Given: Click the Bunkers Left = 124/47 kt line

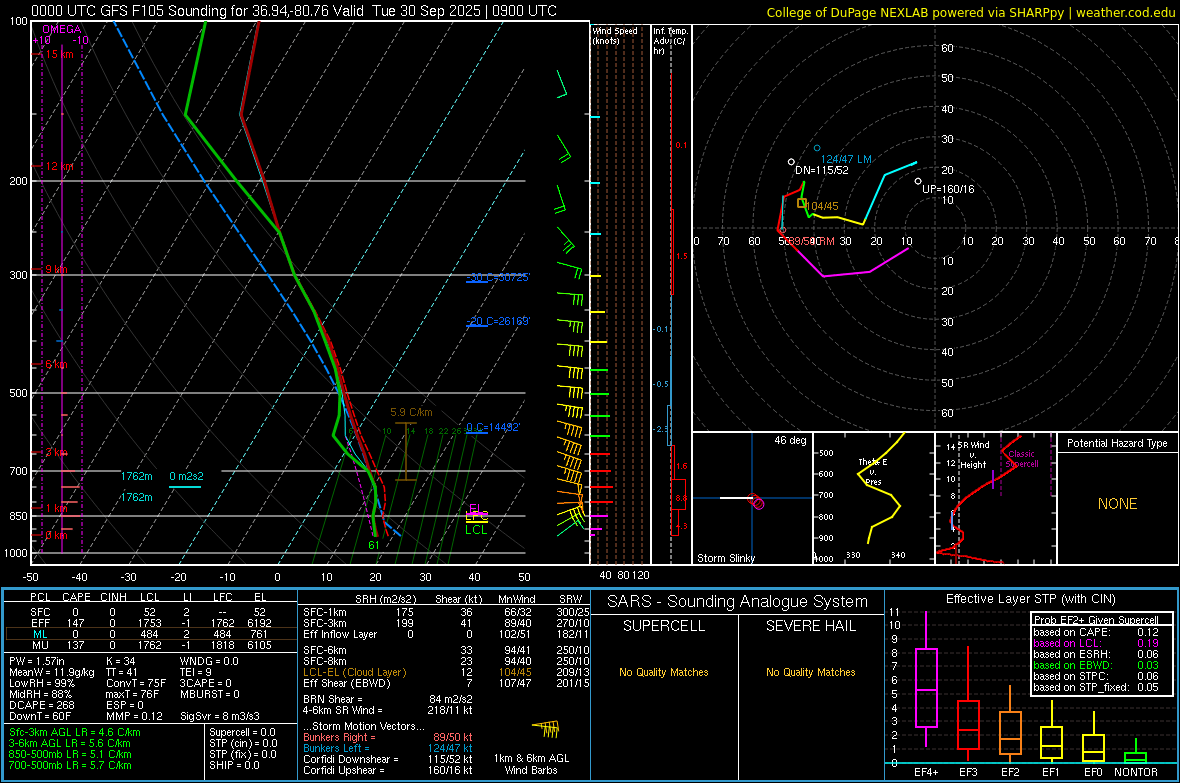Looking at the screenshot, I should click(388, 748).
